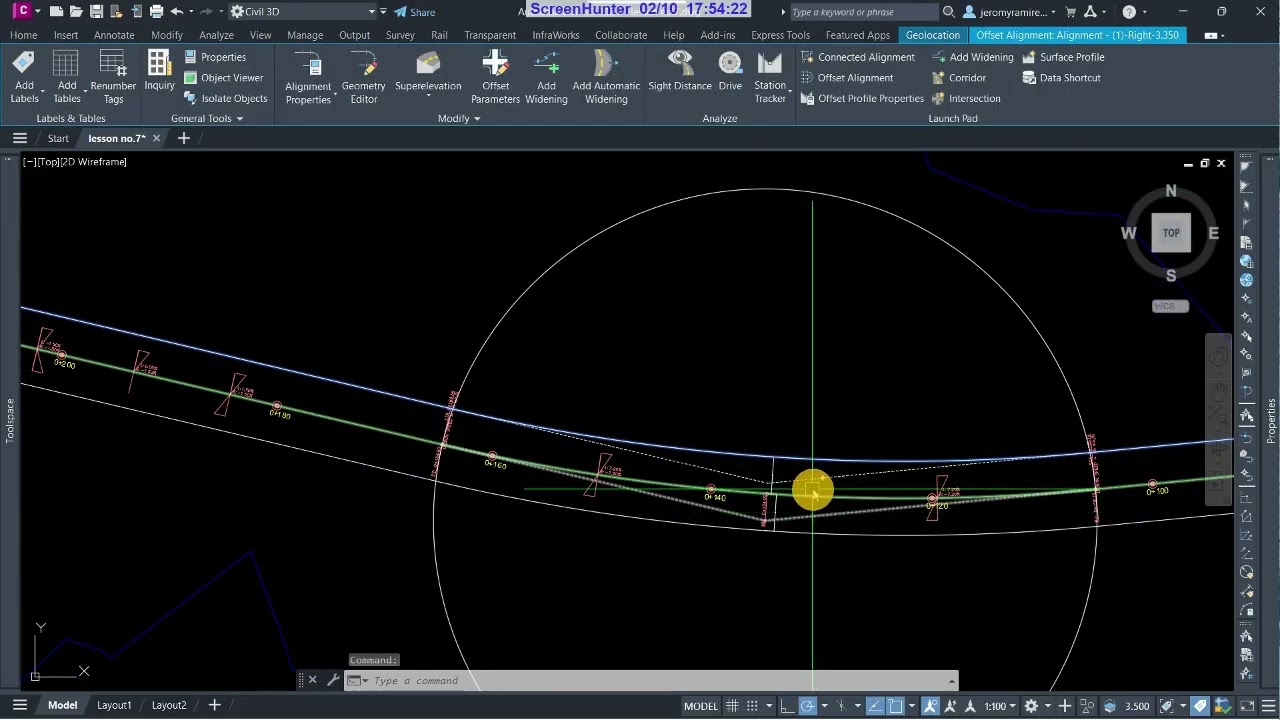
Task: Open the Civil 3D workspace dropdown
Action: point(304,12)
